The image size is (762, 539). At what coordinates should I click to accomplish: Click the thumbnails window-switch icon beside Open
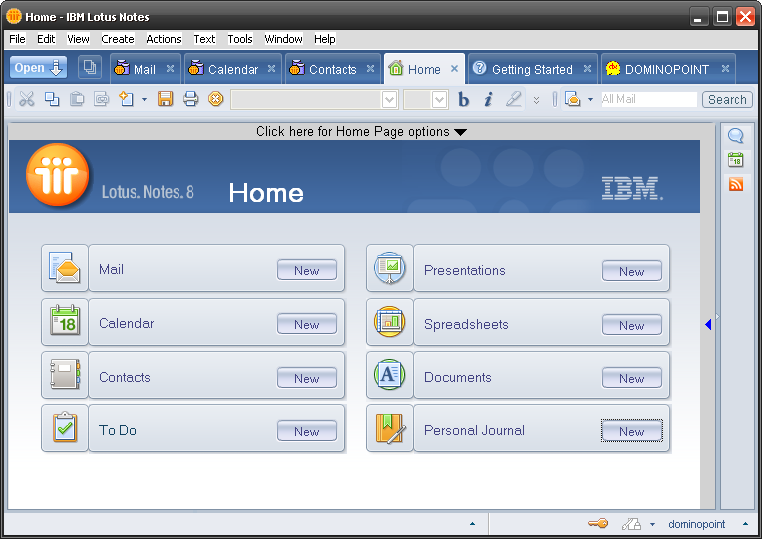click(x=90, y=67)
